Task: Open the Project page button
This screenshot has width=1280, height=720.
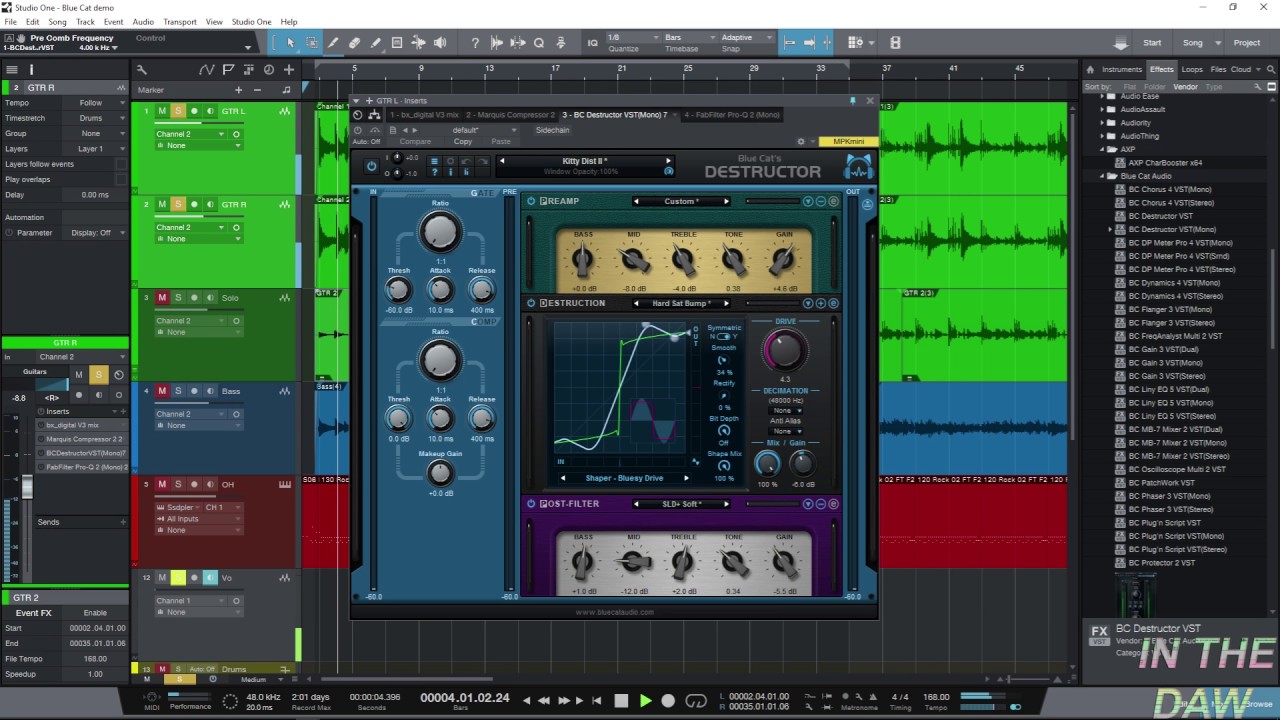Action: [x=1247, y=43]
